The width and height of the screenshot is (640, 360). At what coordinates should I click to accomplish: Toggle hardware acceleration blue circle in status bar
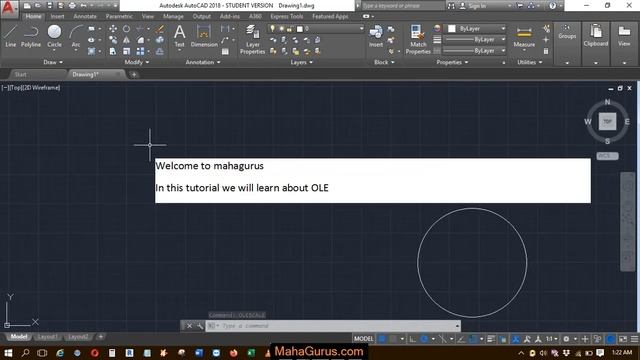[610, 339]
